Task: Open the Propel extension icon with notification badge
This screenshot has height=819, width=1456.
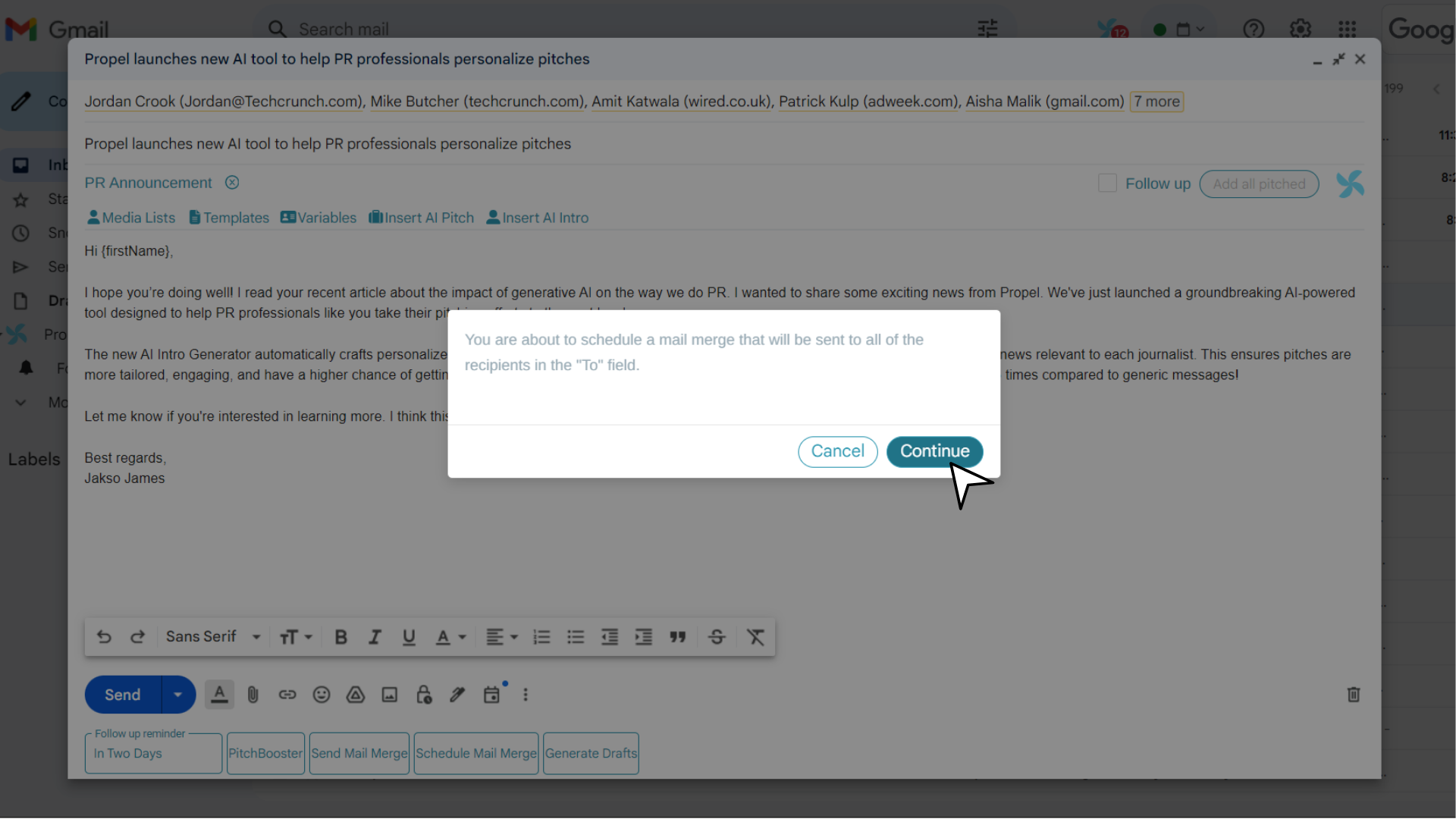Action: tap(1112, 30)
